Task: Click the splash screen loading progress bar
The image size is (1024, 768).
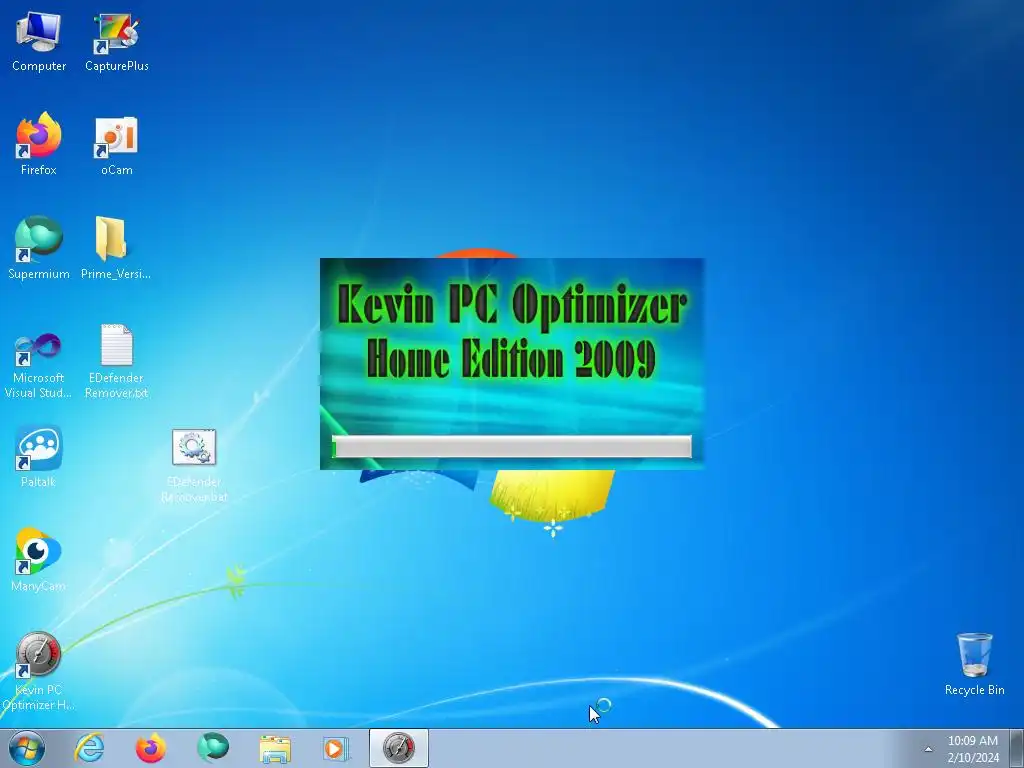Action: [x=511, y=447]
